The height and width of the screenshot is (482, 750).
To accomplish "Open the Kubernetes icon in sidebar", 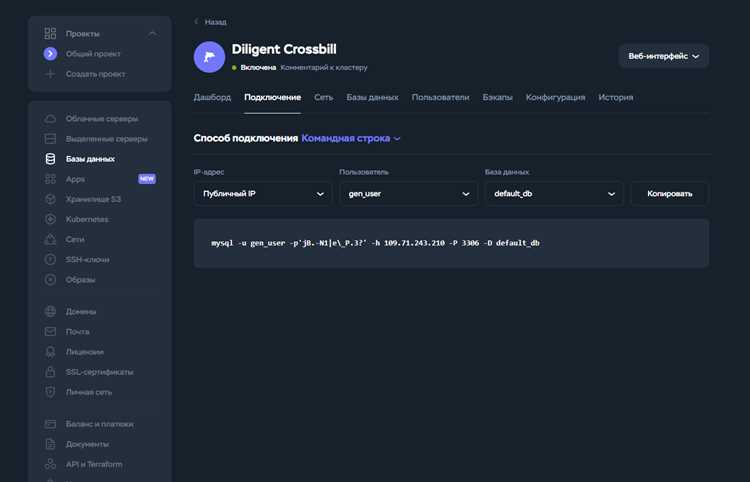I will pyautogui.click(x=50, y=219).
